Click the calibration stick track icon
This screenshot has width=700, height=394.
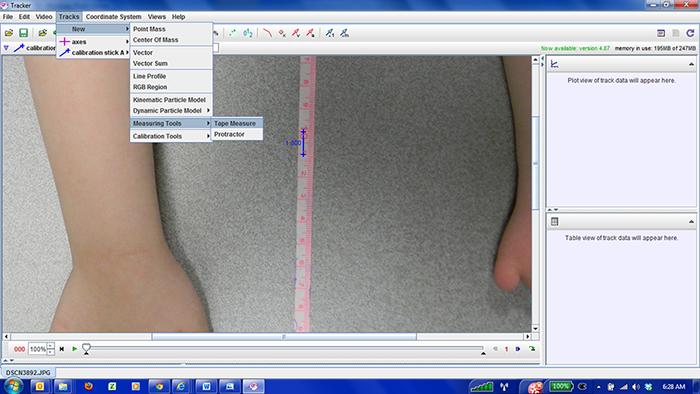tap(19, 48)
